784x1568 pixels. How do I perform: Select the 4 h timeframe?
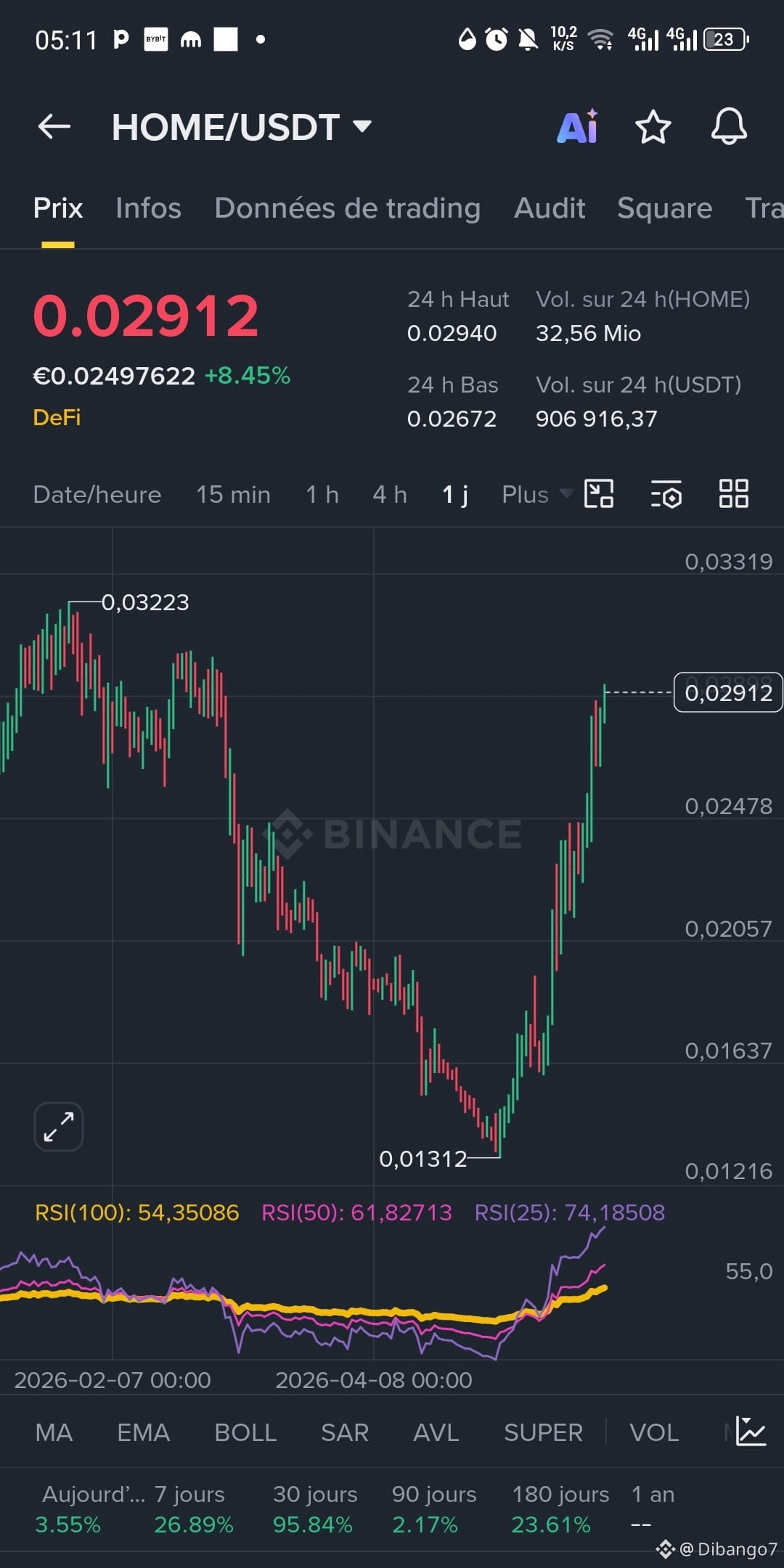(x=390, y=494)
